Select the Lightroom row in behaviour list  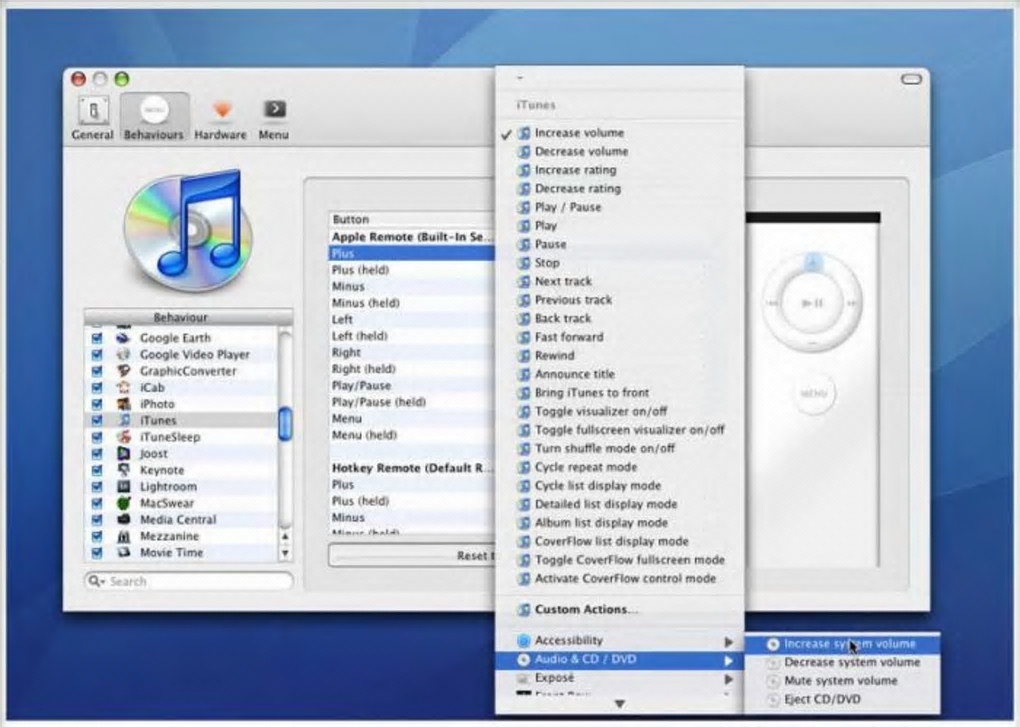pyautogui.click(x=181, y=486)
